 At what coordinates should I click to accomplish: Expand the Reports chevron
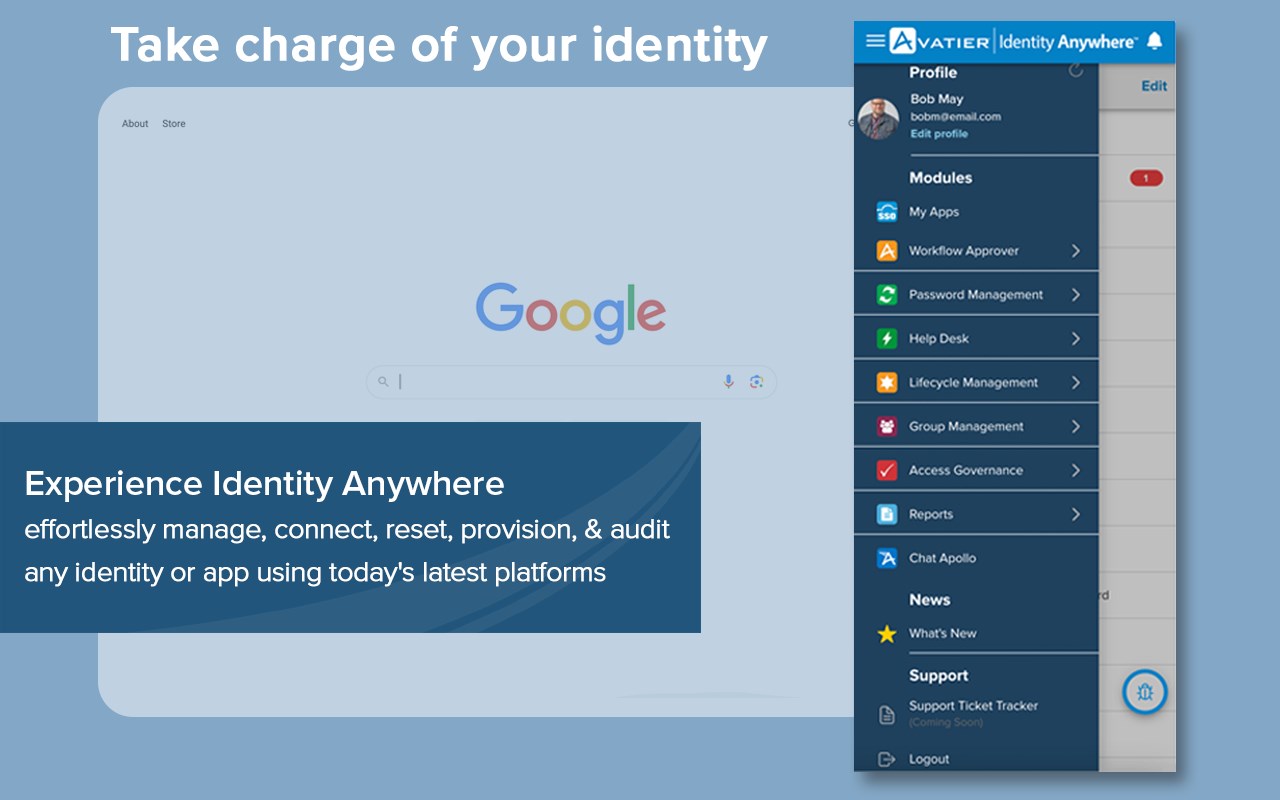click(x=1076, y=515)
